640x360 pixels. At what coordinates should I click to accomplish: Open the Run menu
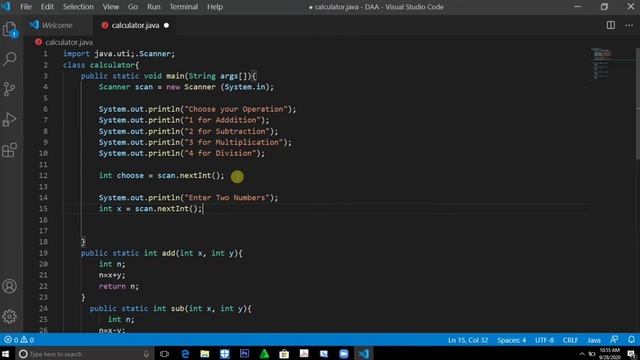tap(153, 7)
